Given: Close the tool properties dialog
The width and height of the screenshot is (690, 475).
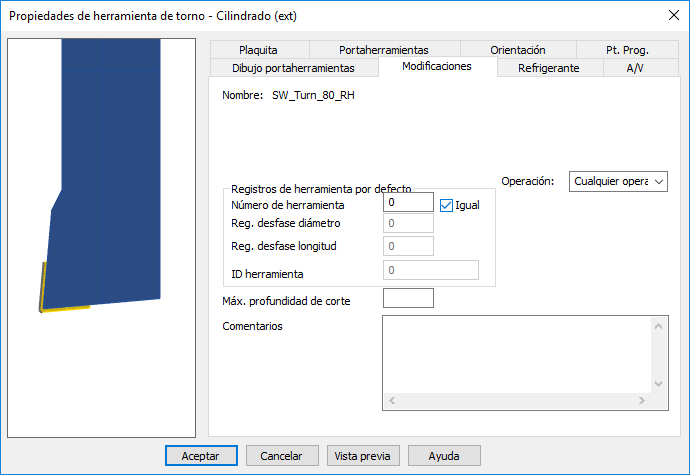Looking at the screenshot, I should (x=674, y=15).
